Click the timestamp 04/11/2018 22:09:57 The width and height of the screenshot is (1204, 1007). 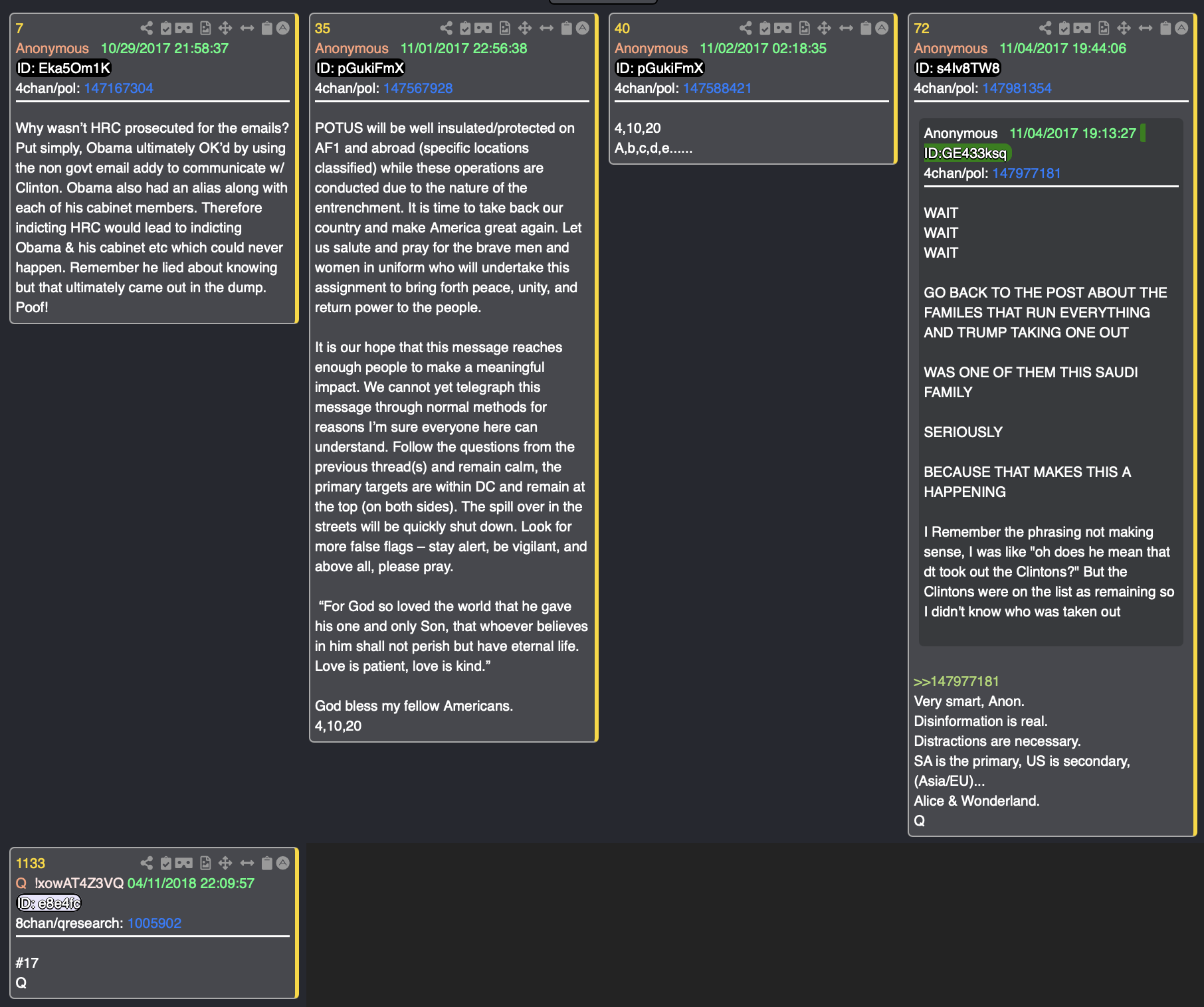[x=191, y=883]
